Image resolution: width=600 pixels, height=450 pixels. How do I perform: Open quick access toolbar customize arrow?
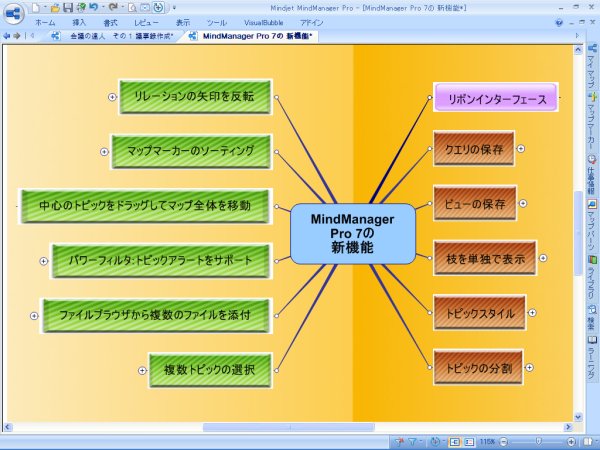pos(174,8)
